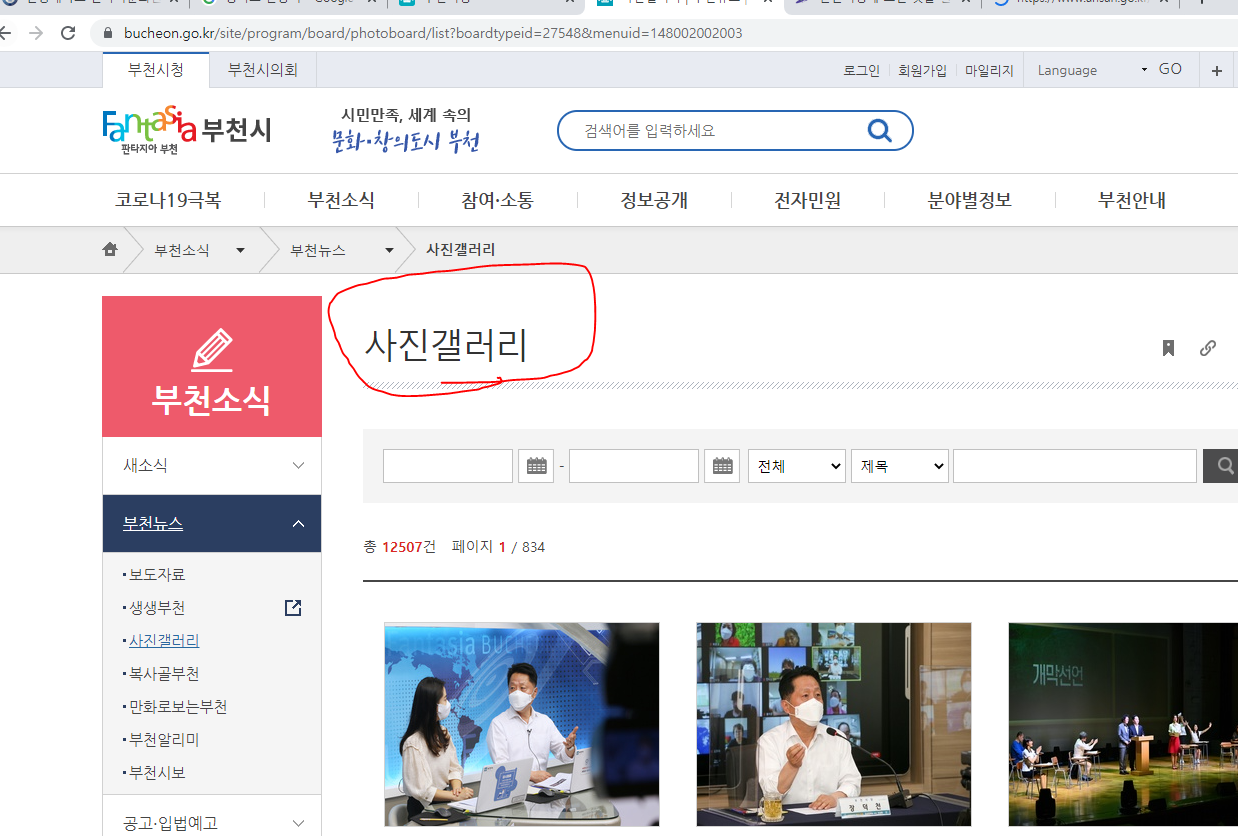Click the 회원가입 link
The width and height of the screenshot is (1238, 836).
point(922,71)
